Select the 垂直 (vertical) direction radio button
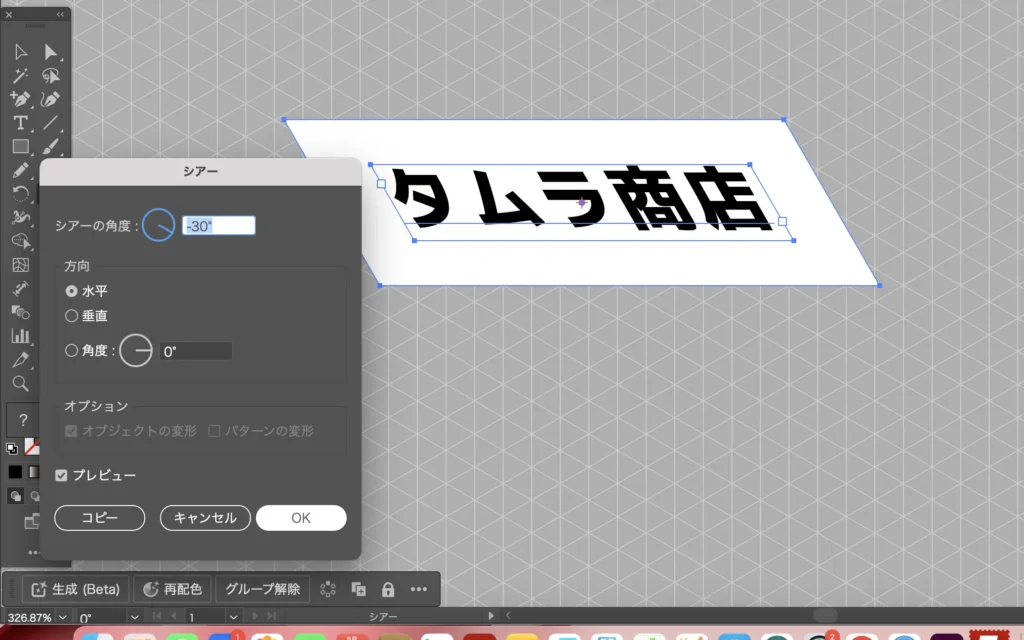This screenshot has width=1024, height=640. (71, 316)
